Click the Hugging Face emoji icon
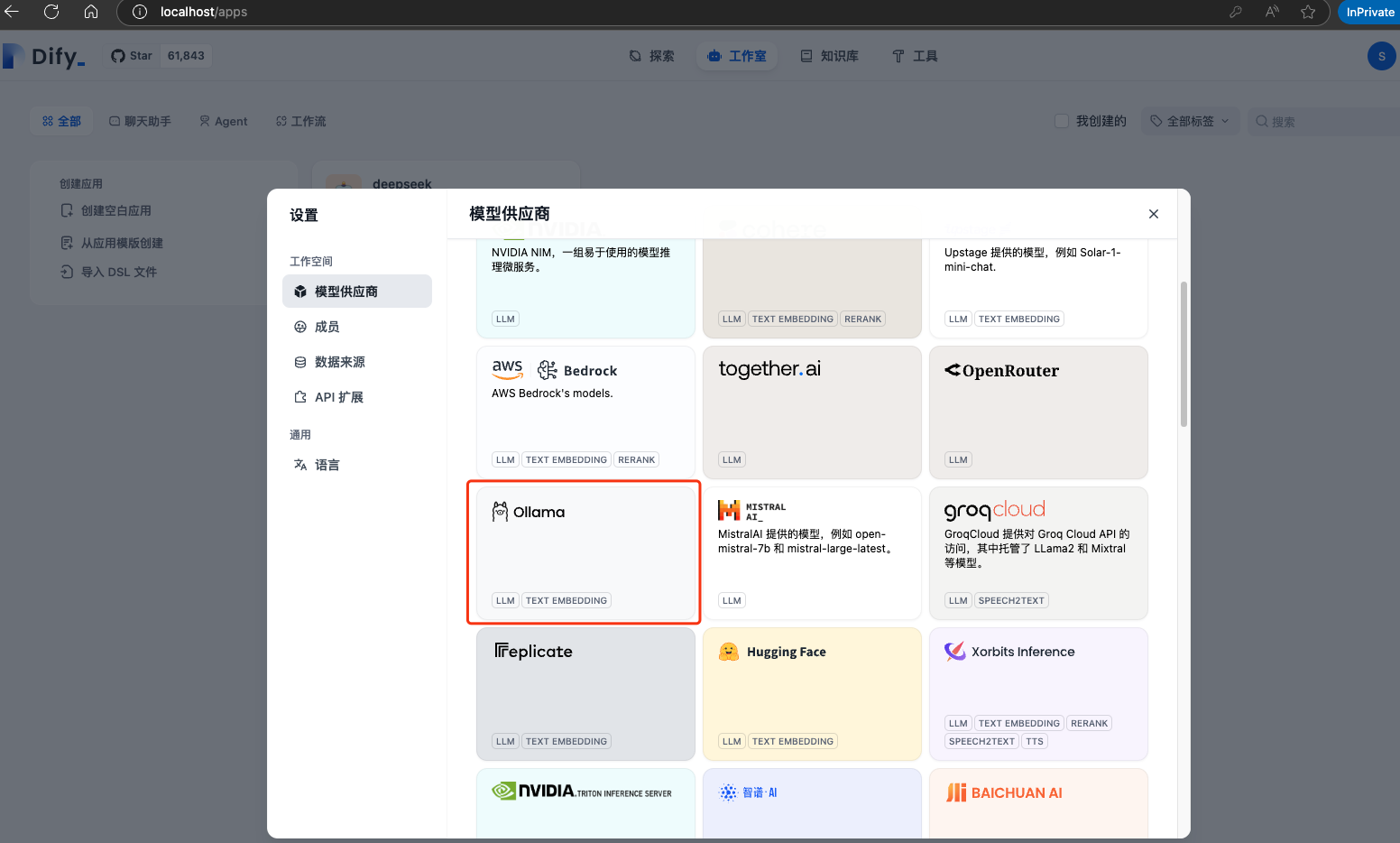Screen dimensions: 1400x843 pos(729,652)
